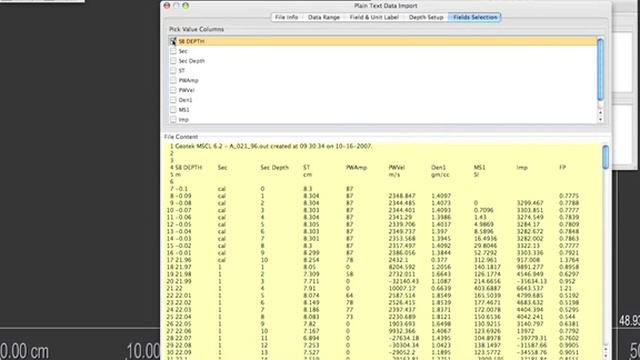Screen dimensions: 640x360
Task: Zoom the Plain Text Data Import window
Action: (x=186, y=6)
